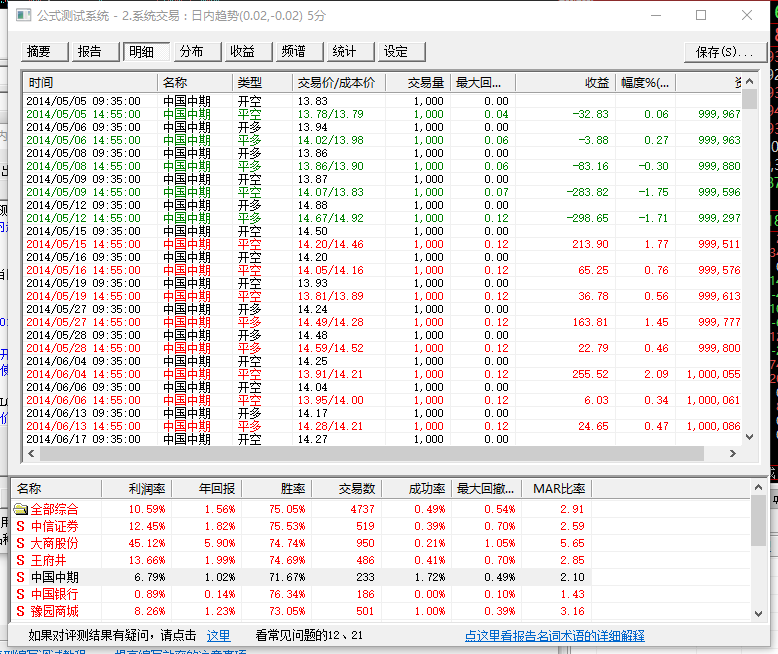Screen dimensions: 778x654
Task: Click the S icon beside 豫园商城
Action: pos(20,612)
